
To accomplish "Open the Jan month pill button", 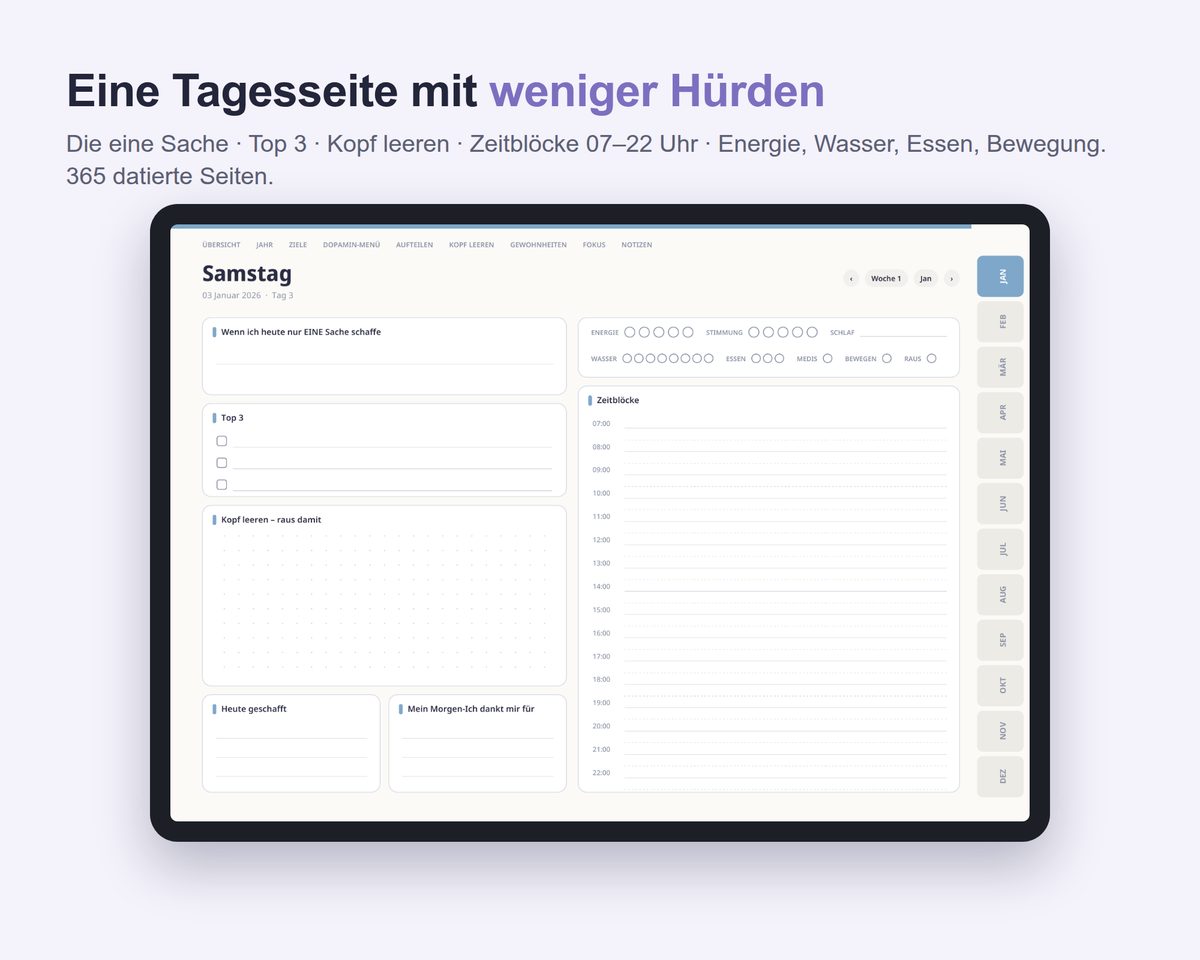I will pyautogui.click(x=926, y=279).
